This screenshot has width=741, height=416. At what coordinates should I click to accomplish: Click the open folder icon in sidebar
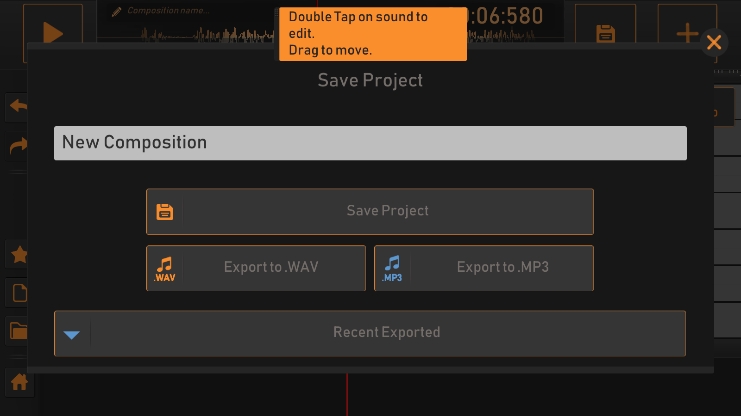coord(18,331)
